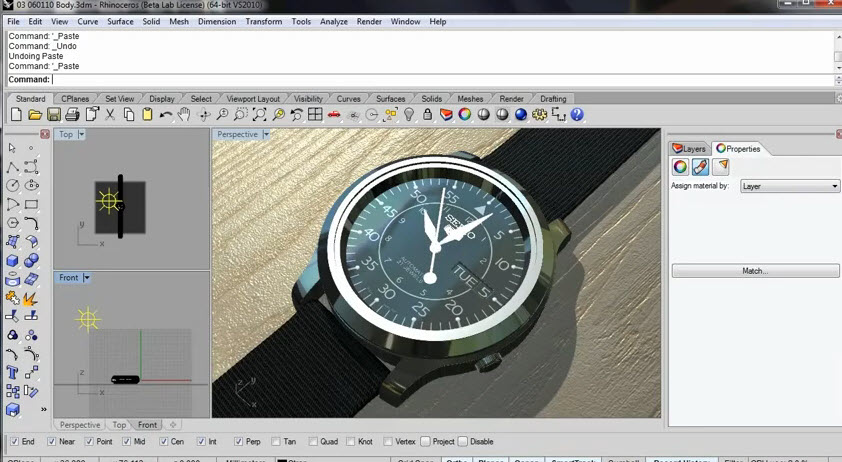Switch to the Drafting toolbar tab

click(x=553, y=99)
